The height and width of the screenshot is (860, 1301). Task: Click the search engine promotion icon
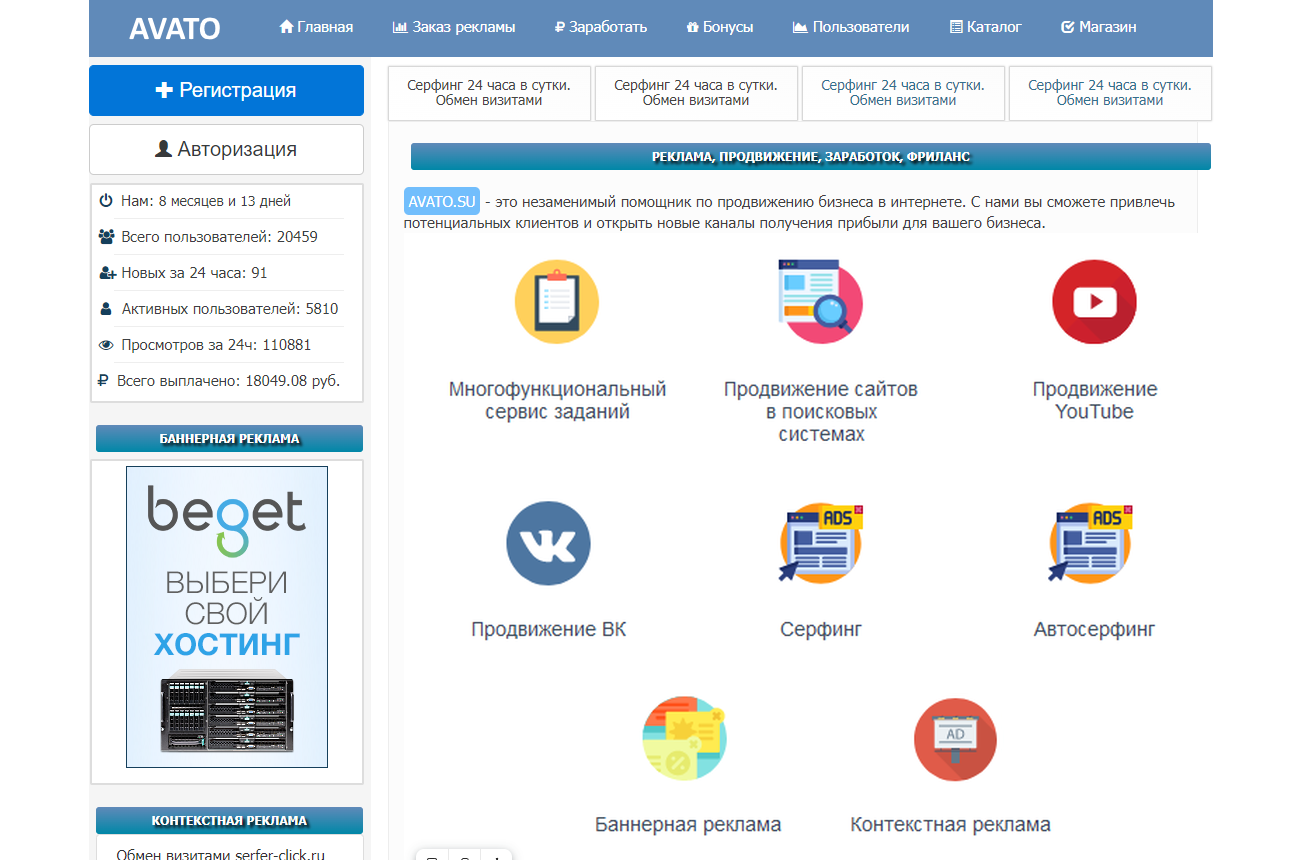(x=821, y=302)
